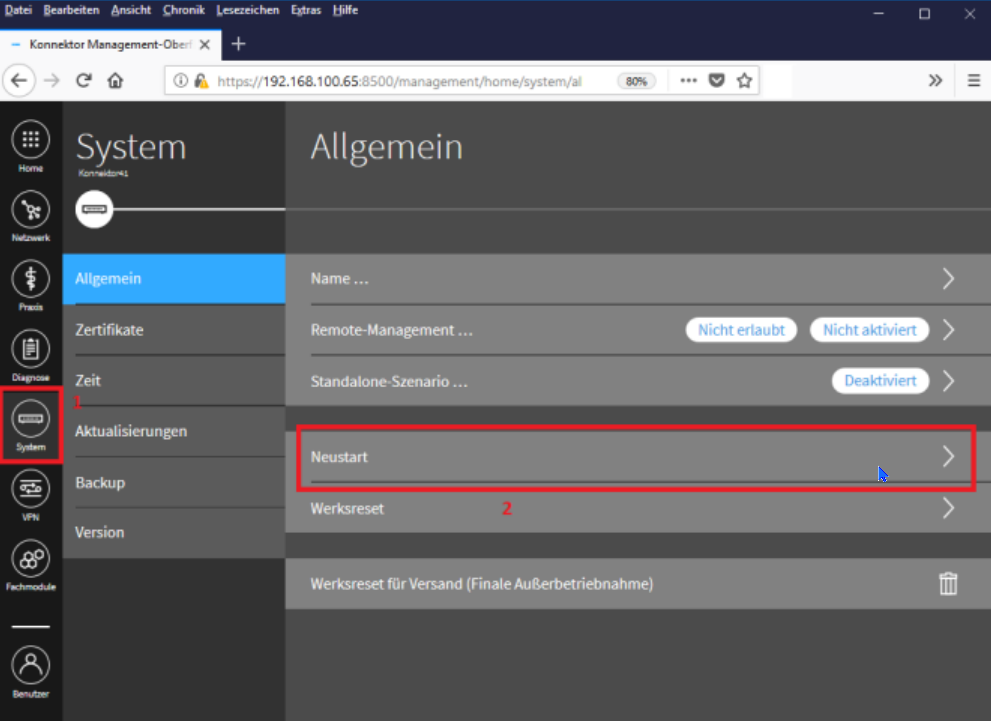Bookmark the page with the star icon
This screenshot has width=991, height=721.
click(745, 81)
